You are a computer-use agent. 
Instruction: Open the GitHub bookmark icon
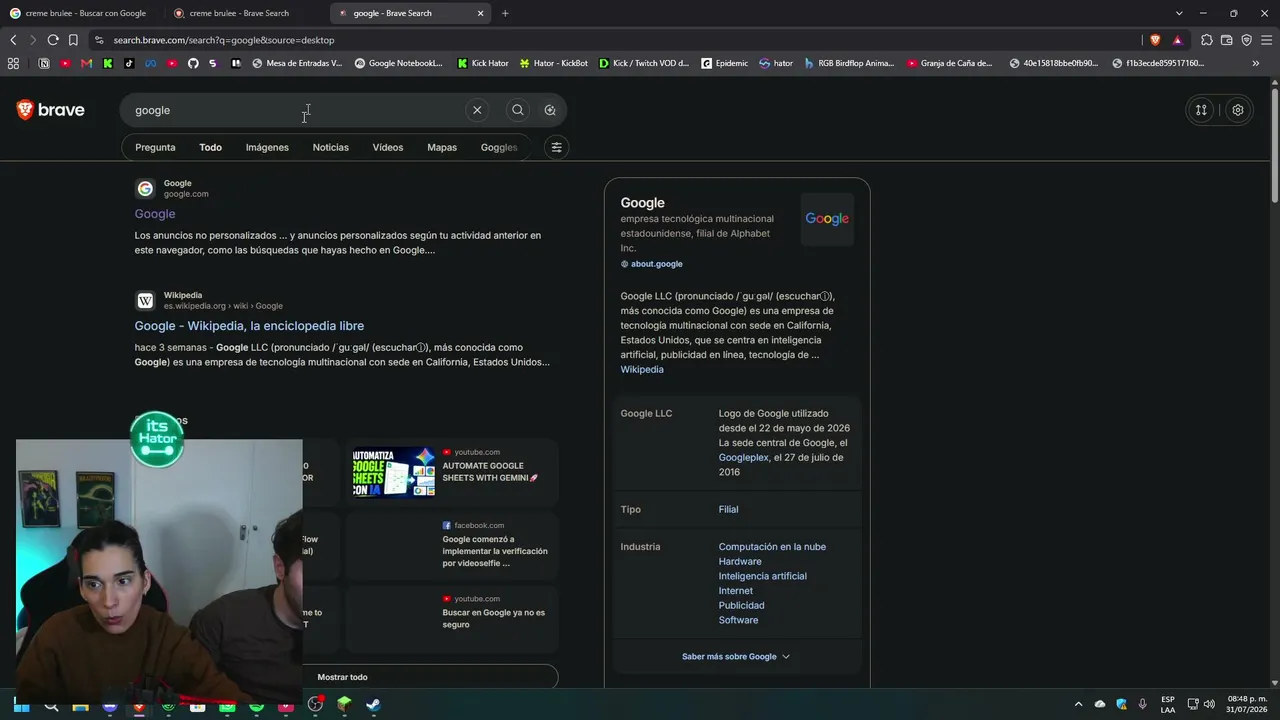tap(193, 63)
